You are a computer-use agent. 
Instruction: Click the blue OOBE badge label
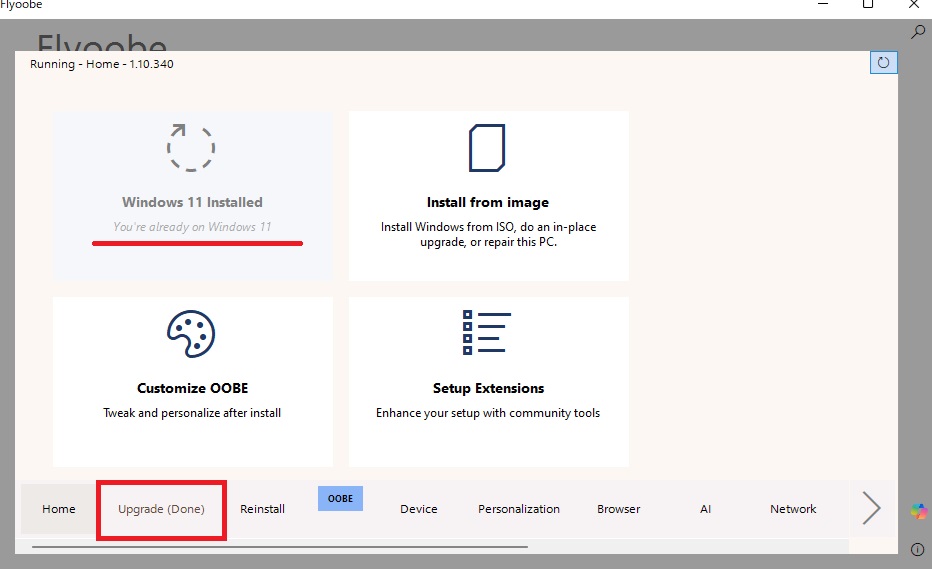(341, 498)
